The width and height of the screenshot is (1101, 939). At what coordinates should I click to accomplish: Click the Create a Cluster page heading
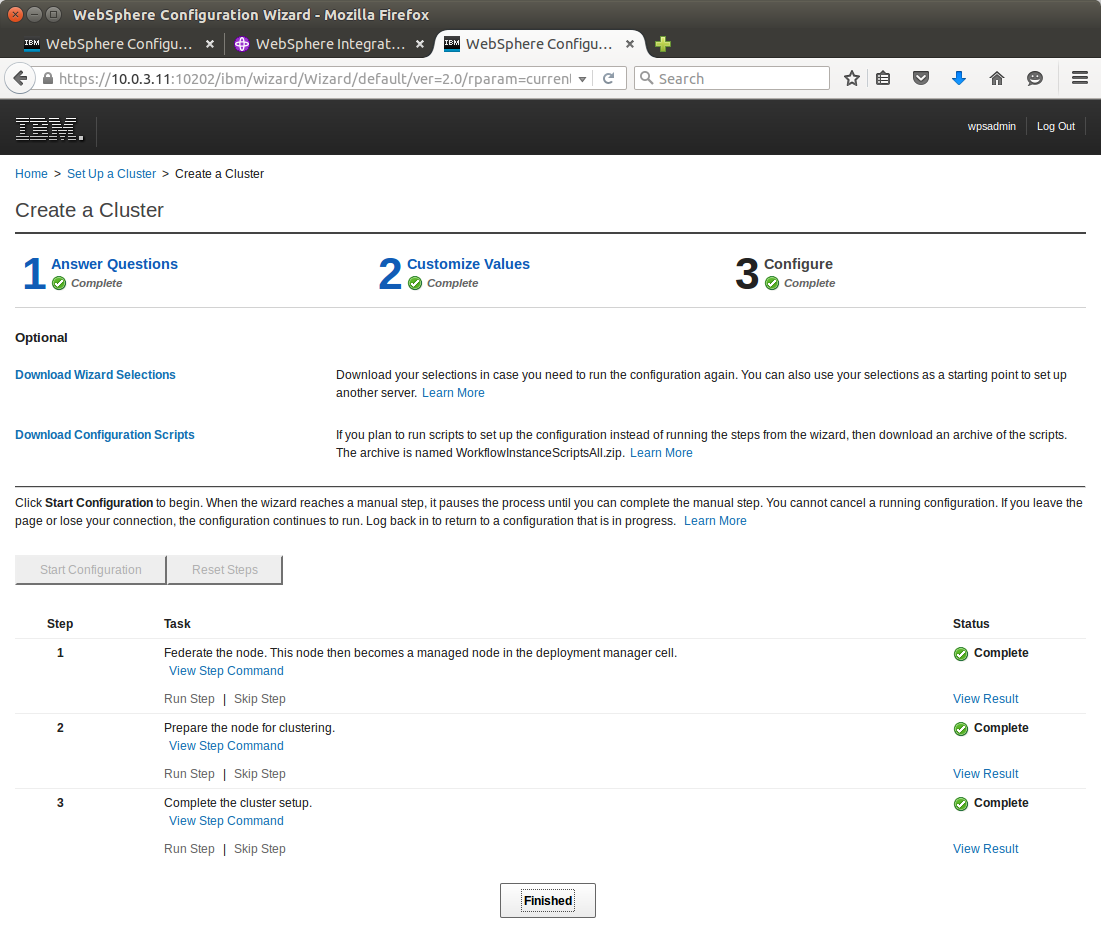click(x=89, y=211)
